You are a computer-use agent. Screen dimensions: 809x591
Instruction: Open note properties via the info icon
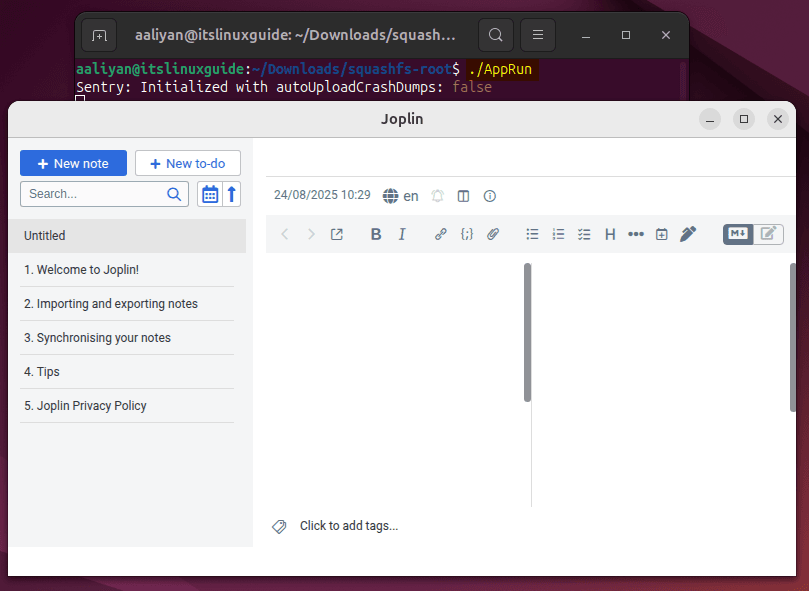click(x=490, y=196)
